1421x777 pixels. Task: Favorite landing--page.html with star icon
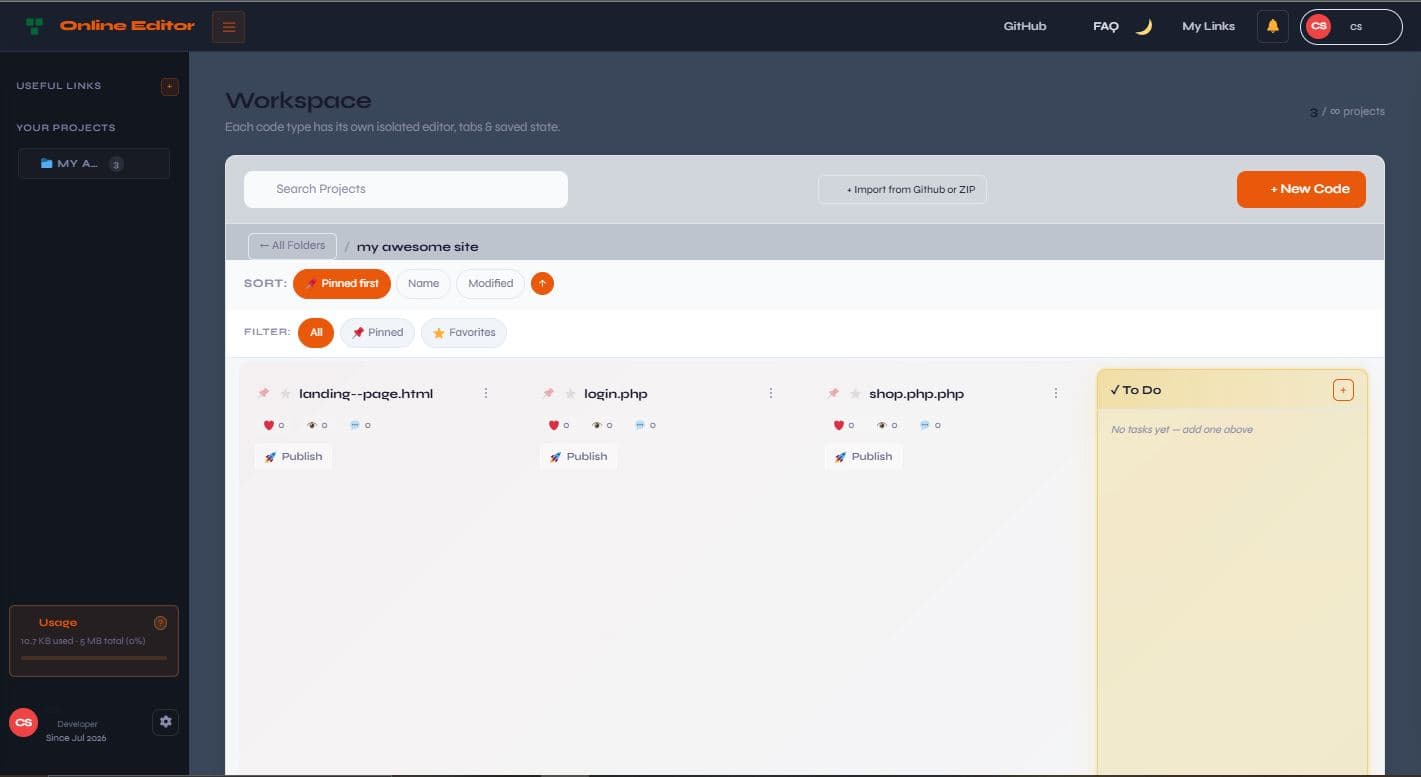(x=285, y=394)
